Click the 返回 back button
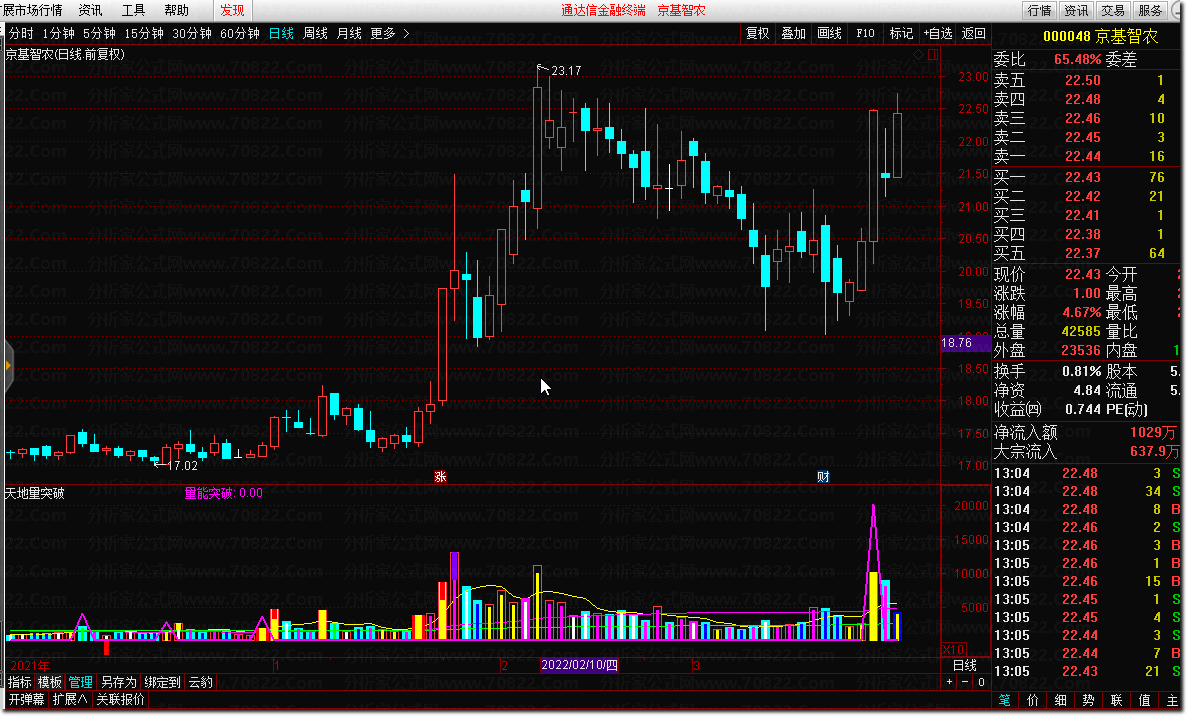 974,33
